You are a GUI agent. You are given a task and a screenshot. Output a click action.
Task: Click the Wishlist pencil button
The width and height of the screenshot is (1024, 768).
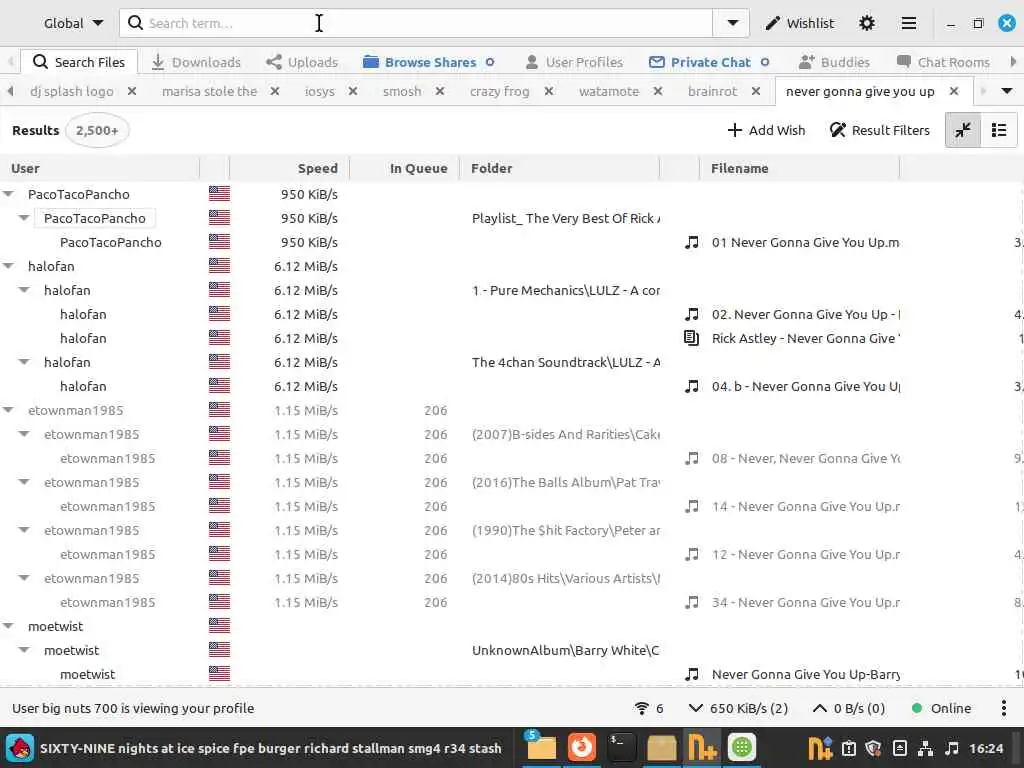coord(799,24)
